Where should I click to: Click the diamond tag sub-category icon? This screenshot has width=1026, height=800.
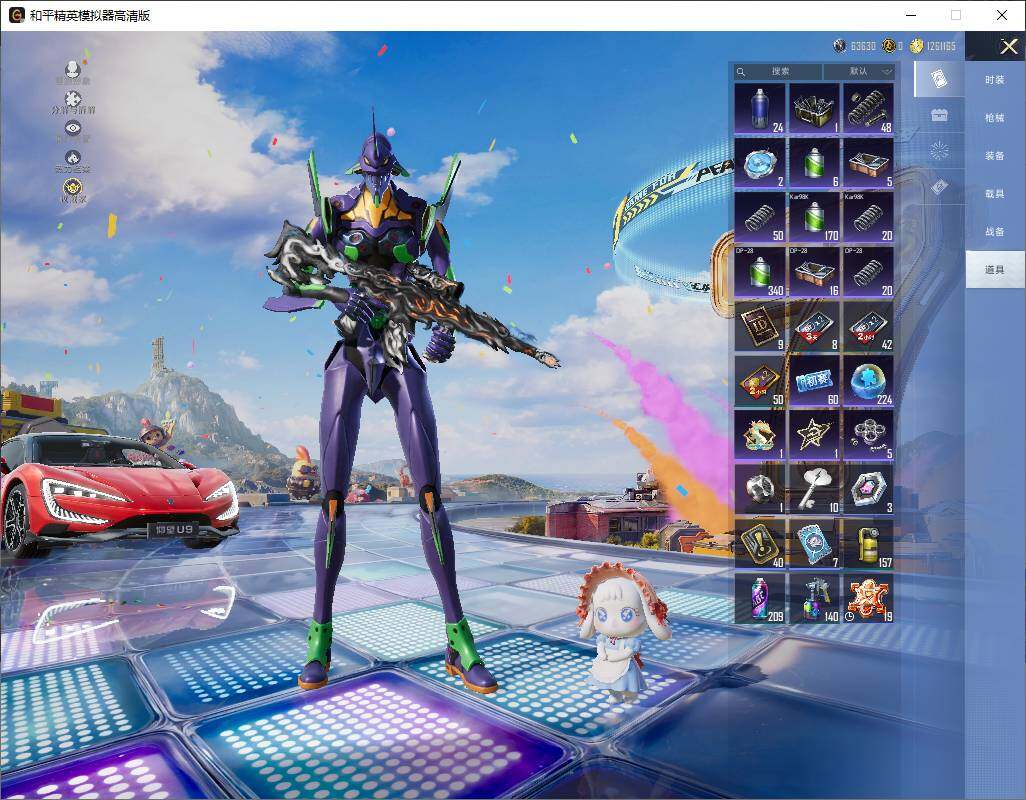coord(938,184)
